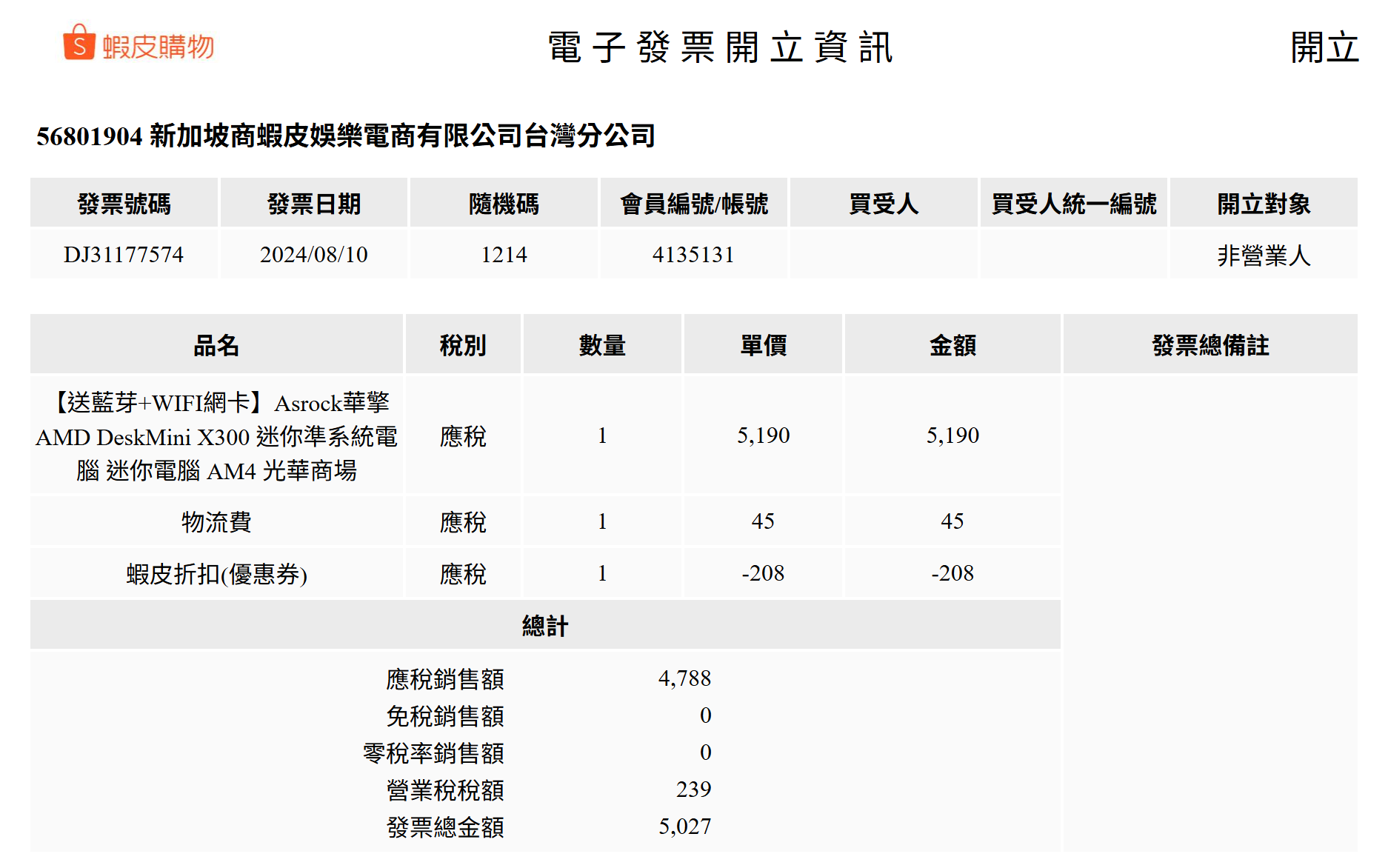Select random code 1214
The height and width of the screenshot is (868, 1388).
[x=504, y=255]
